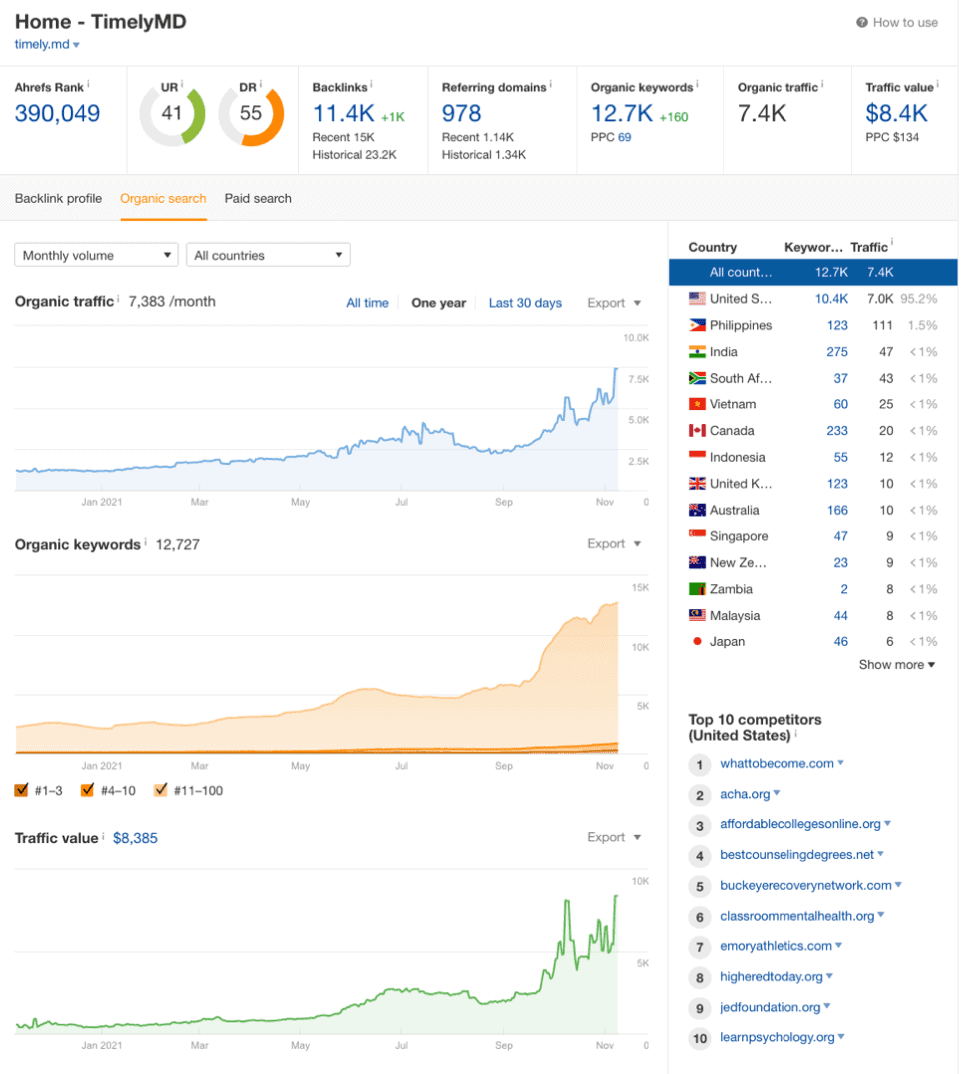
Task: Open the Monthly volume dropdown
Action: coord(96,255)
